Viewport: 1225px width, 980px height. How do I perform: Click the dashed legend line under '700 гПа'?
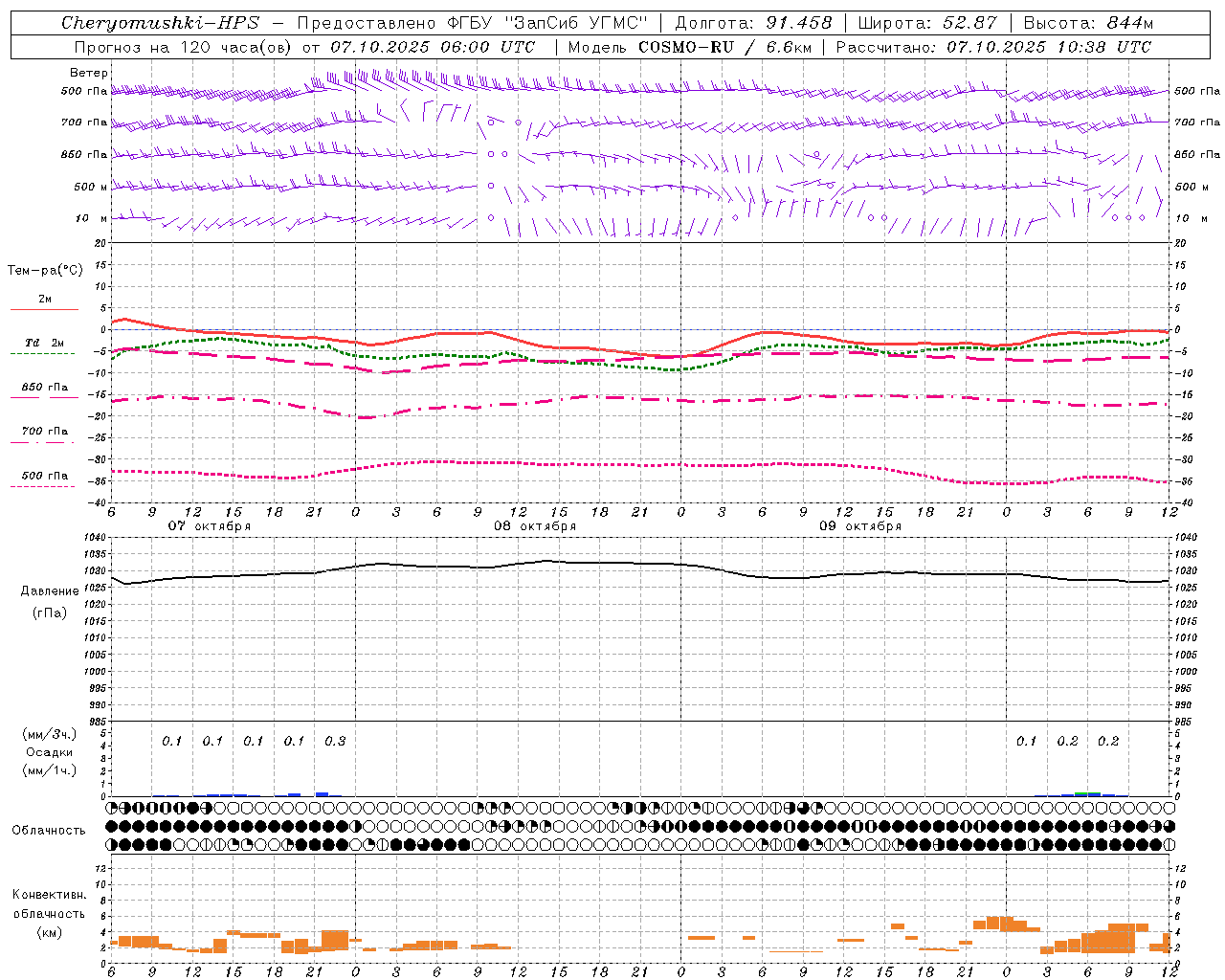tap(43, 442)
